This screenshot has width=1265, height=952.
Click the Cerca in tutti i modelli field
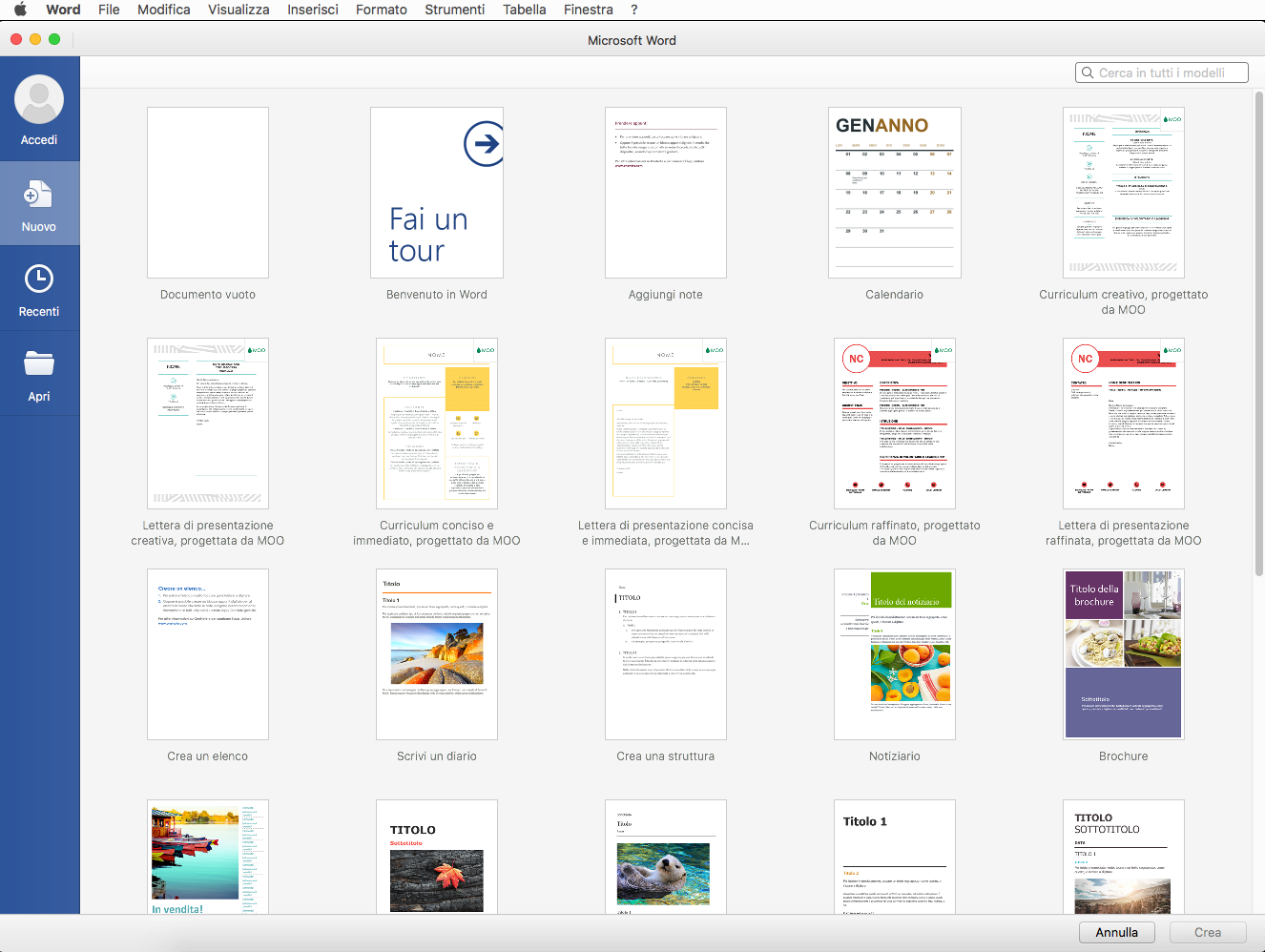point(1162,72)
